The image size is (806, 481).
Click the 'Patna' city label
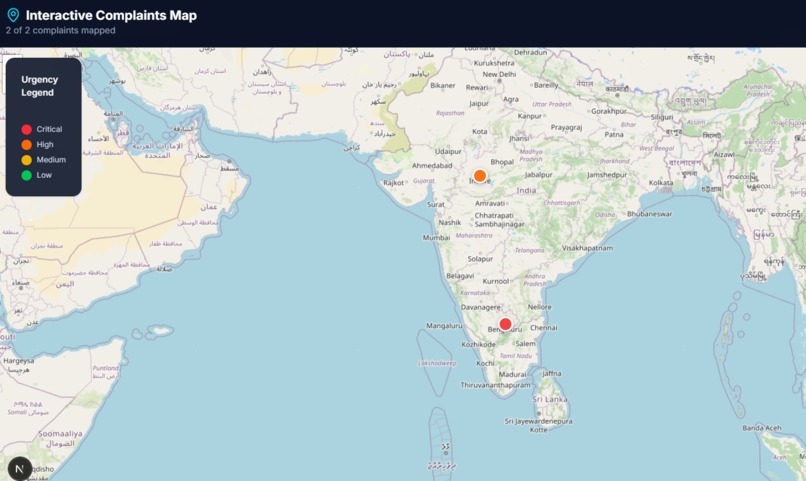tap(614, 134)
